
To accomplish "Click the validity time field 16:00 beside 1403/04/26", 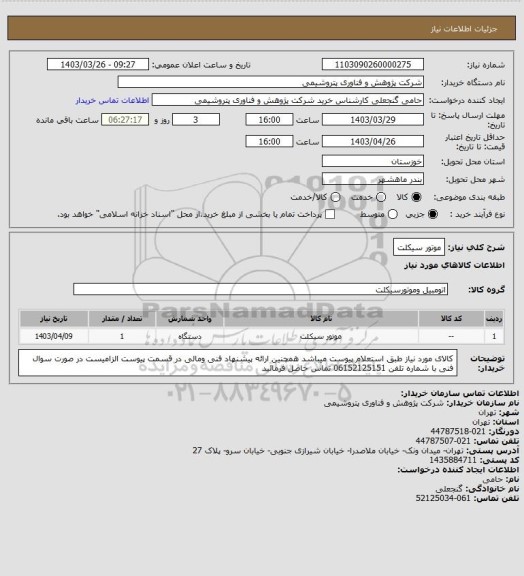I will coord(269,141).
